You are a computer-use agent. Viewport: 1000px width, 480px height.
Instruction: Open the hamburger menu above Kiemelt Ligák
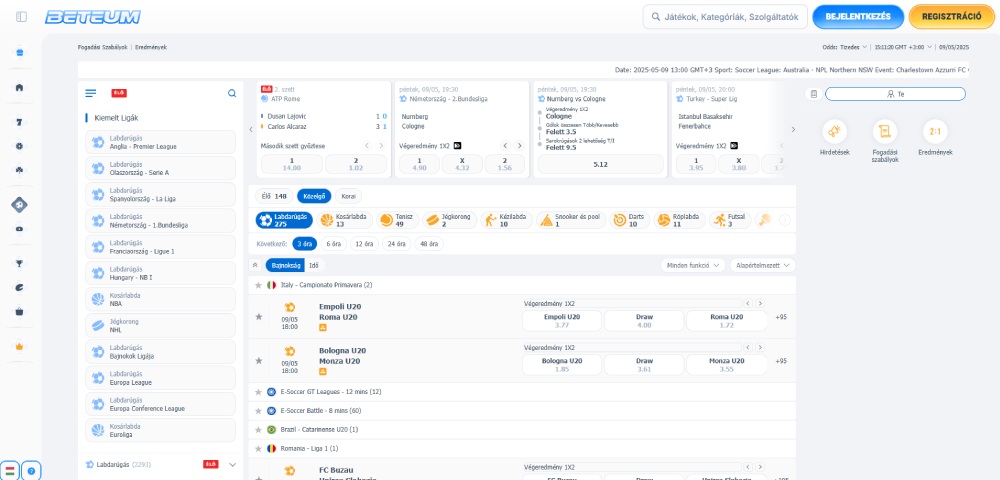tap(91, 93)
